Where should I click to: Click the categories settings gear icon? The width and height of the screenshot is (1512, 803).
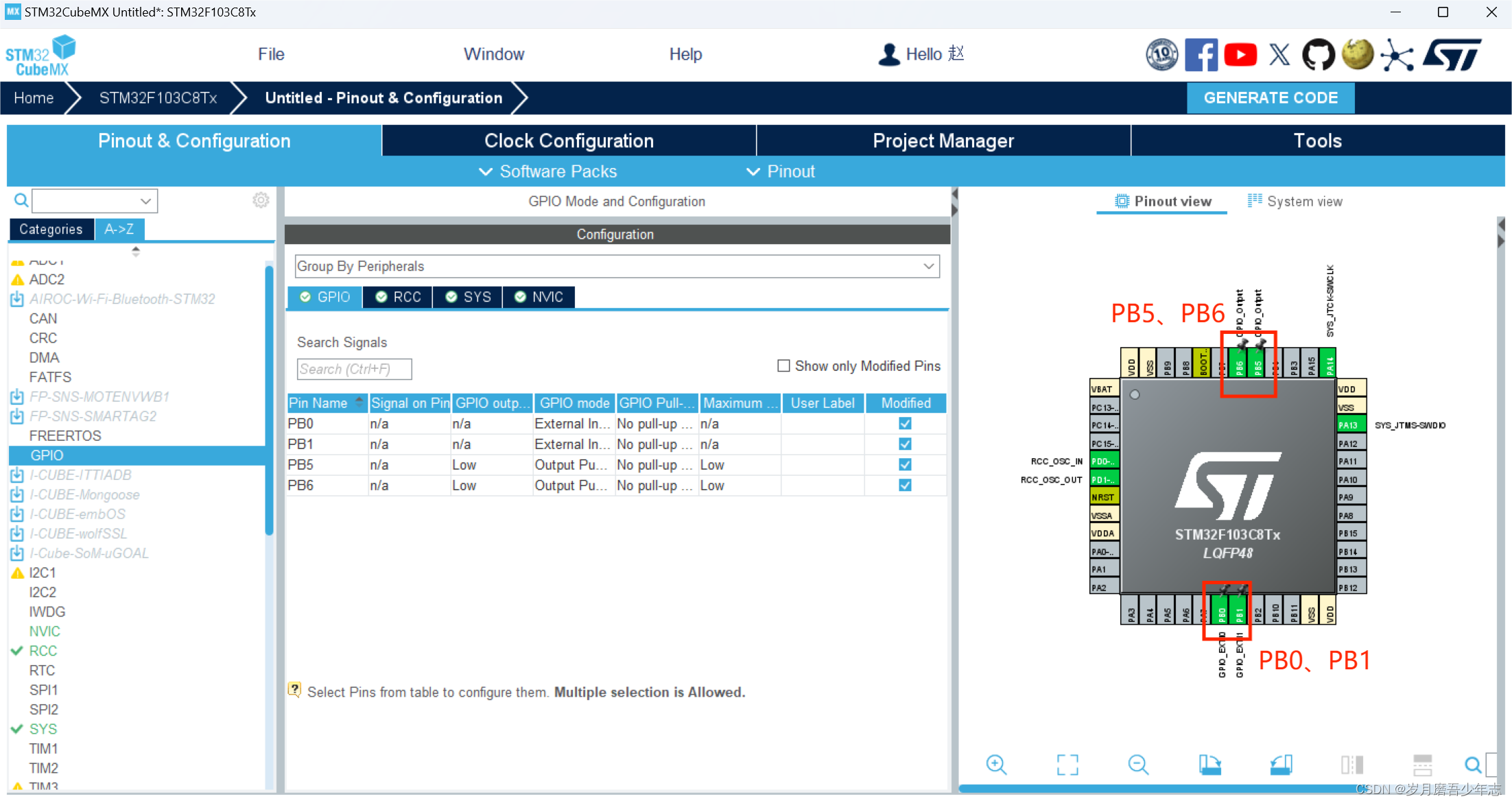tap(261, 200)
